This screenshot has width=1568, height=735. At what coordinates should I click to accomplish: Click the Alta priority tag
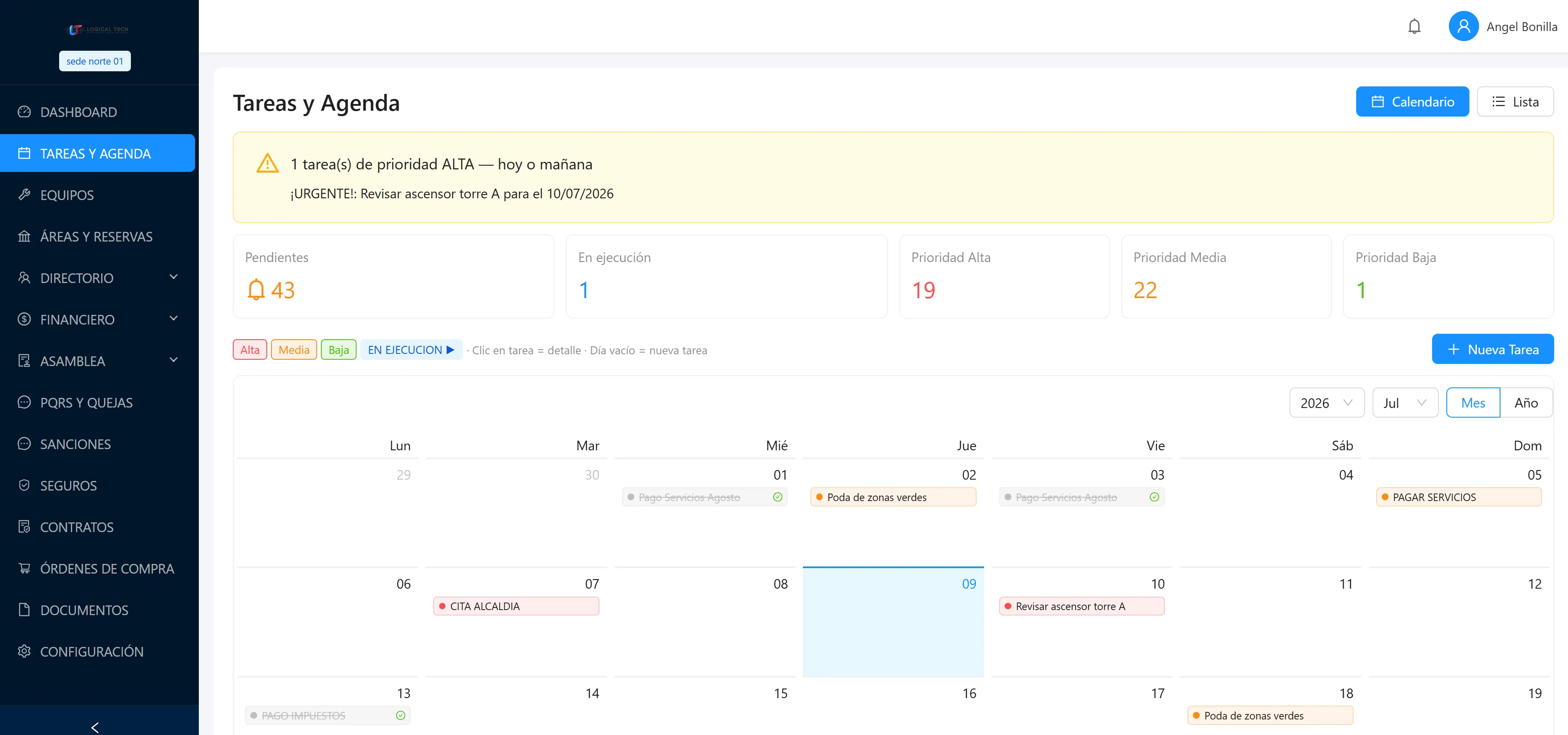[250, 350]
